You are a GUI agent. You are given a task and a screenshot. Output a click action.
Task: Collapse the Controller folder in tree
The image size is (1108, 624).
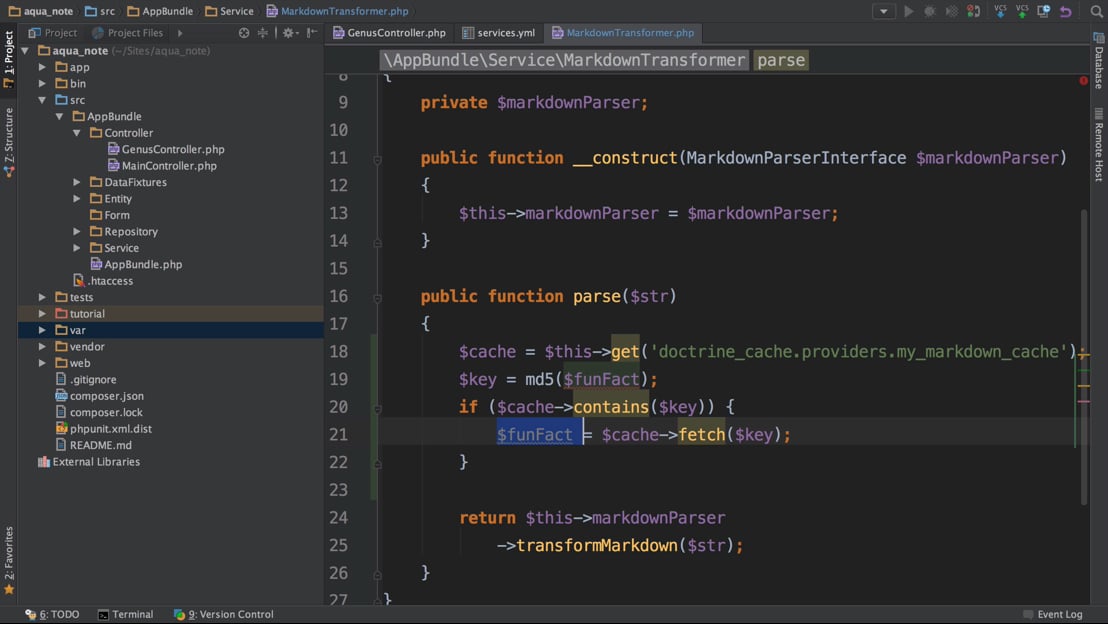[77, 133]
